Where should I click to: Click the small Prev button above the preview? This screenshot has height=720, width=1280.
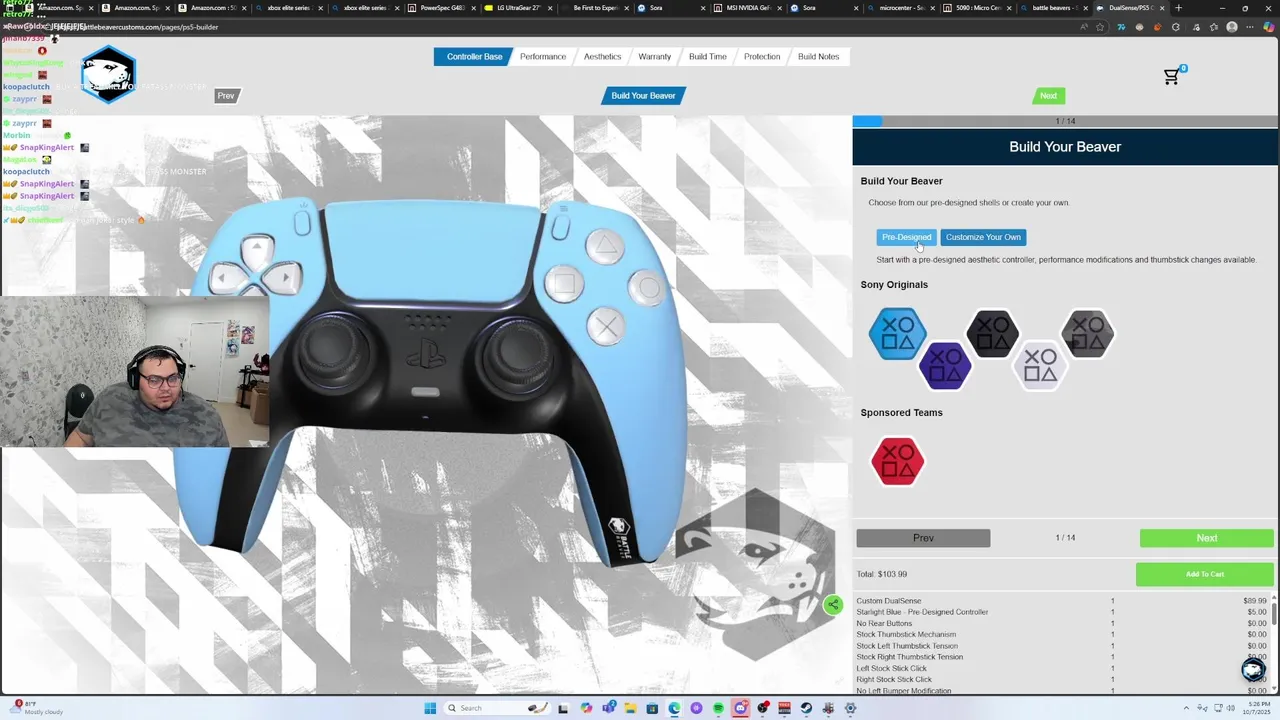click(226, 96)
